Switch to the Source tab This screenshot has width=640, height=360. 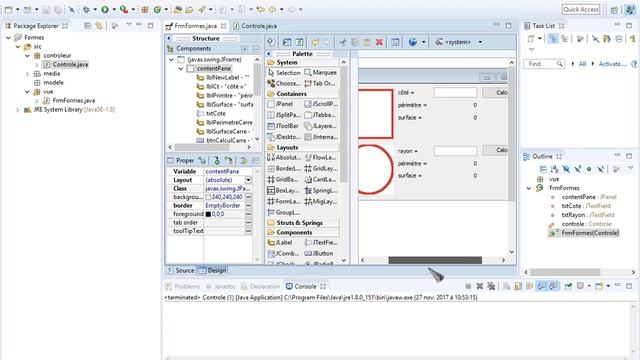pos(181,271)
